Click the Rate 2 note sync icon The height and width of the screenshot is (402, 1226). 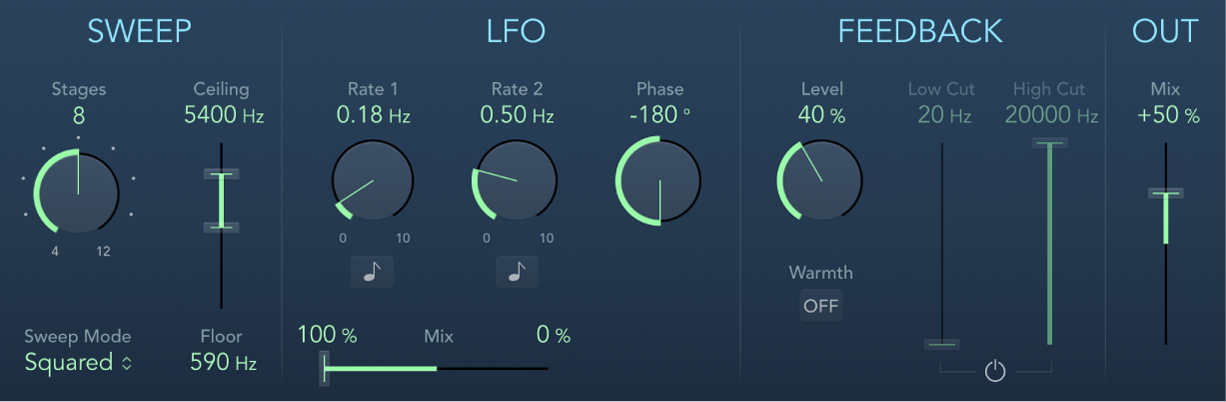tap(516, 272)
